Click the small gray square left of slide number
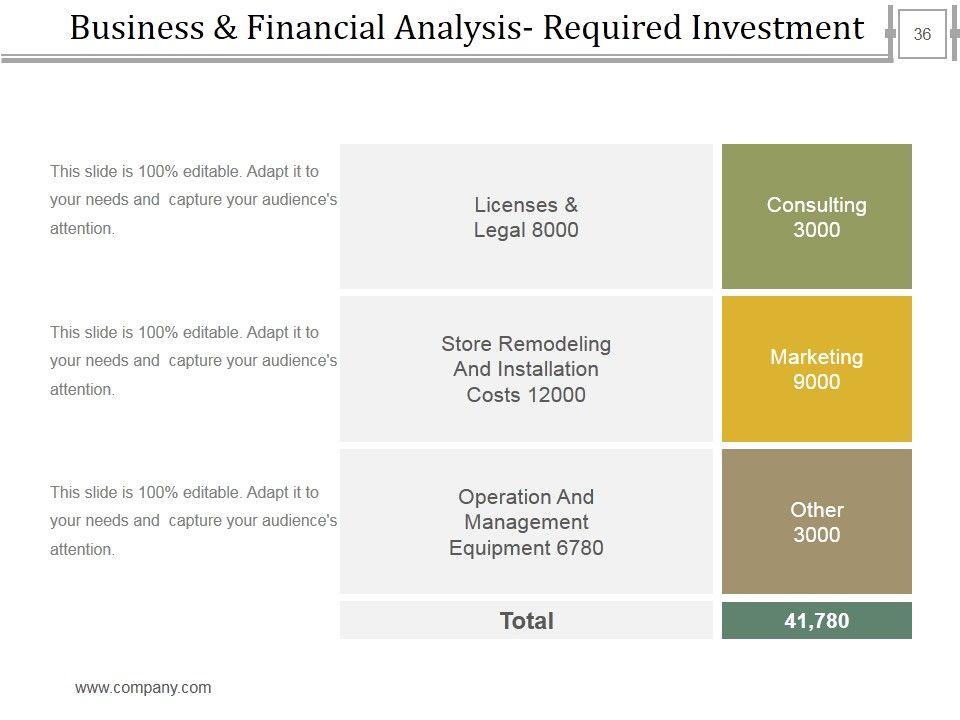The image size is (960, 720). [890, 34]
